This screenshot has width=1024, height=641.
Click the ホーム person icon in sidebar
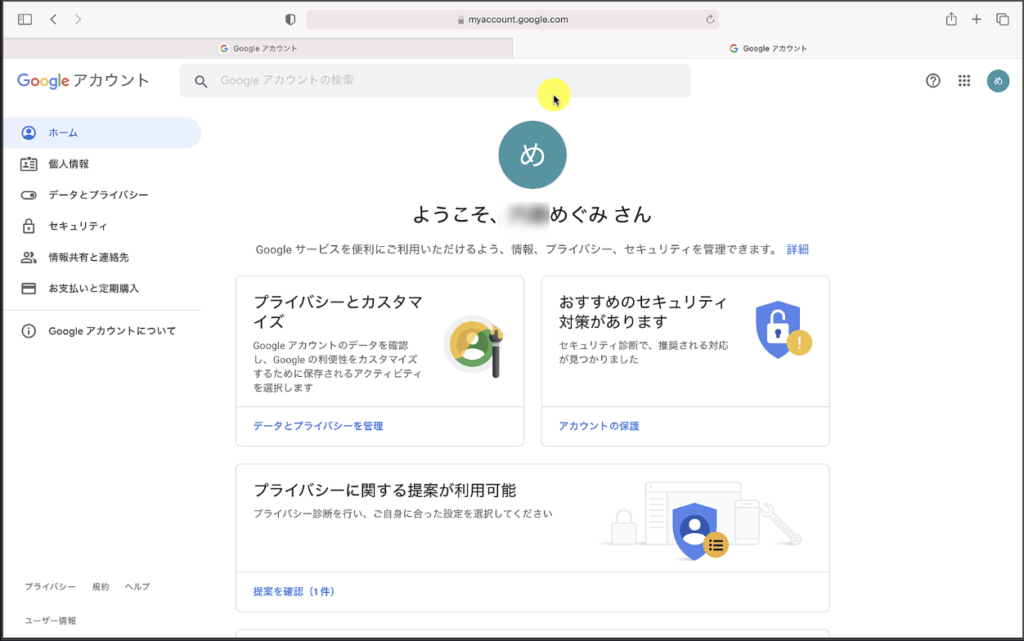[x=29, y=133]
